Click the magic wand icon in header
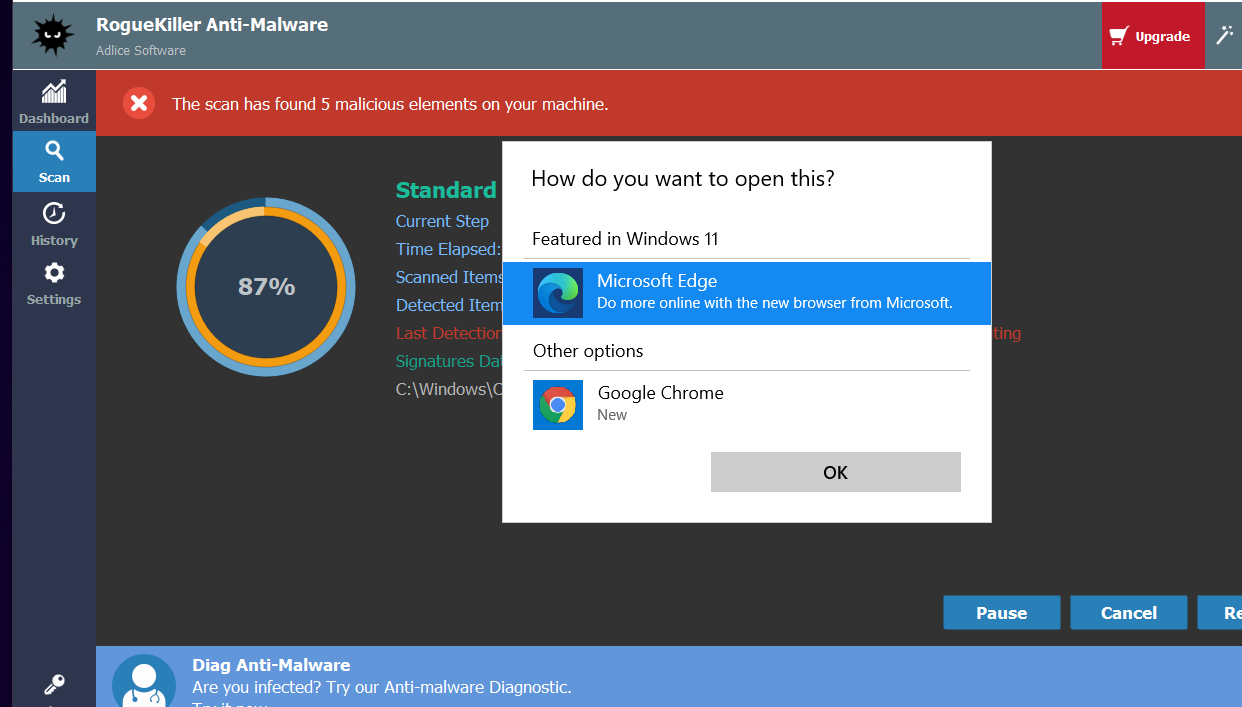Viewport: 1242px width, 707px height. coord(1224,35)
